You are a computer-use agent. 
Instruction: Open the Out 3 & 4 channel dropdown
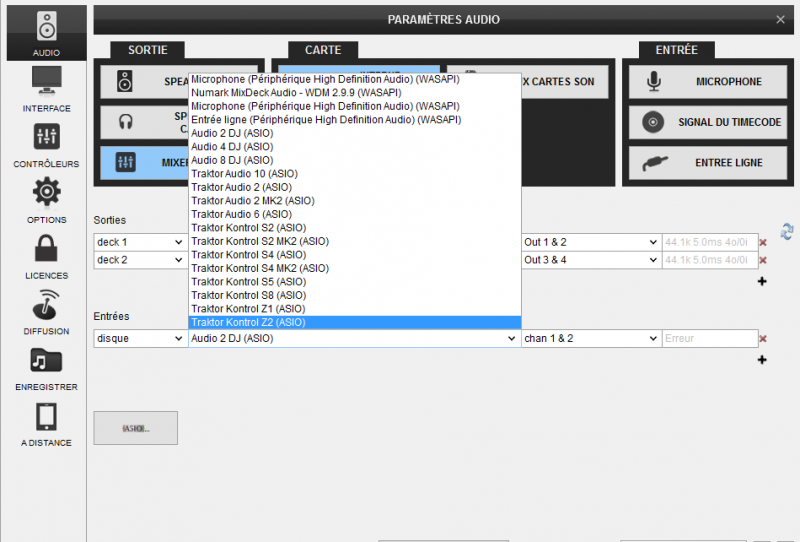(x=591, y=260)
